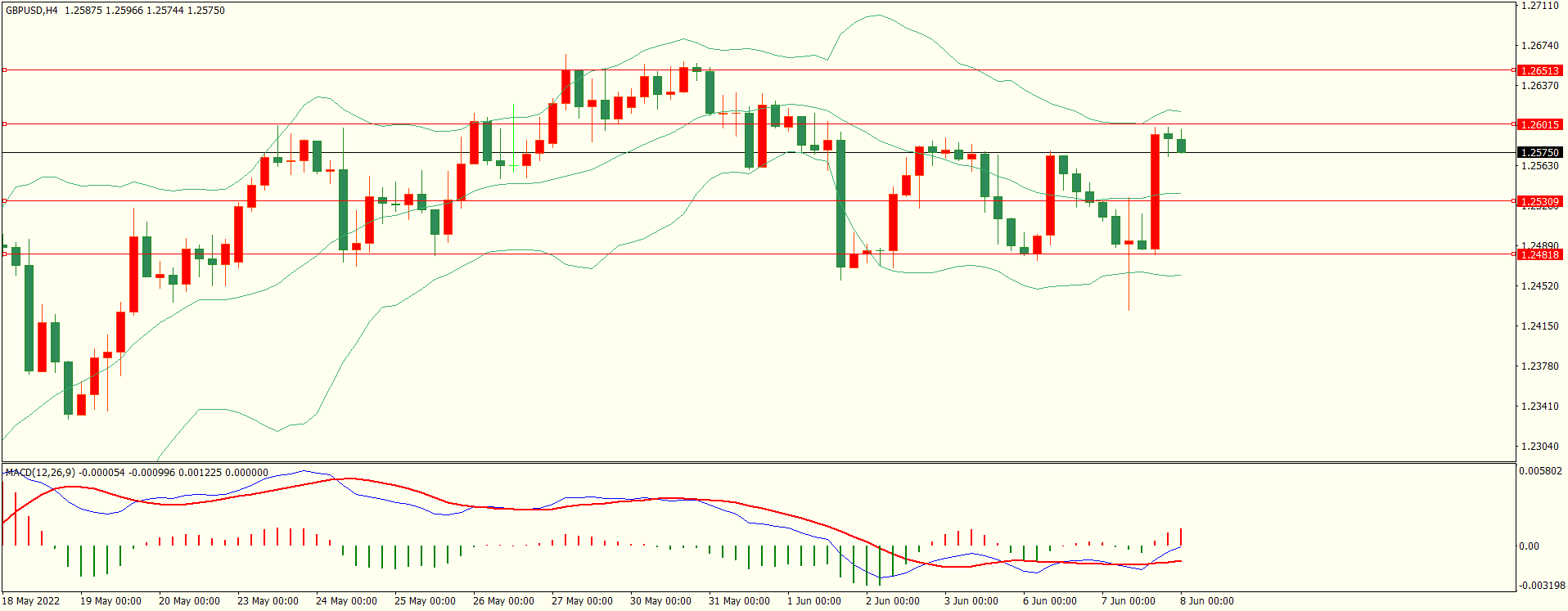Click the 25 May 00:00 date label
1568x611 pixels.
pyautogui.click(x=425, y=601)
